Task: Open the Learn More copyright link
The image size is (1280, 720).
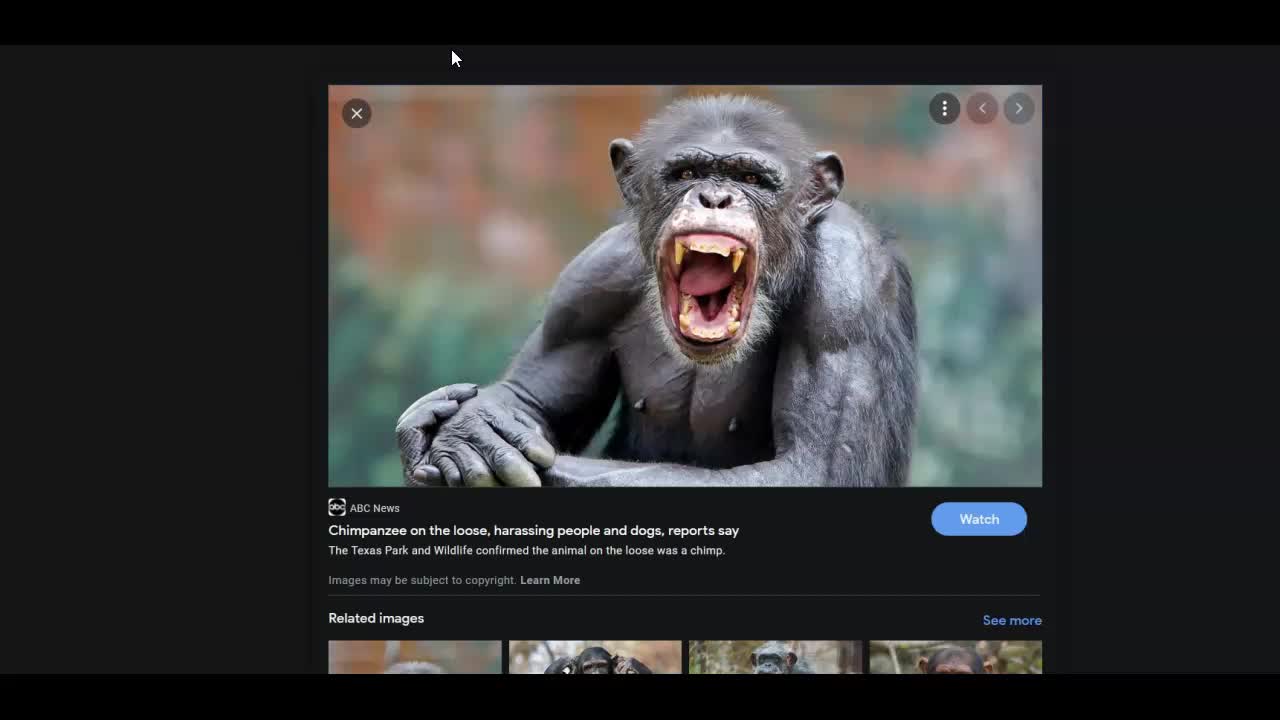Action: point(550,580)
